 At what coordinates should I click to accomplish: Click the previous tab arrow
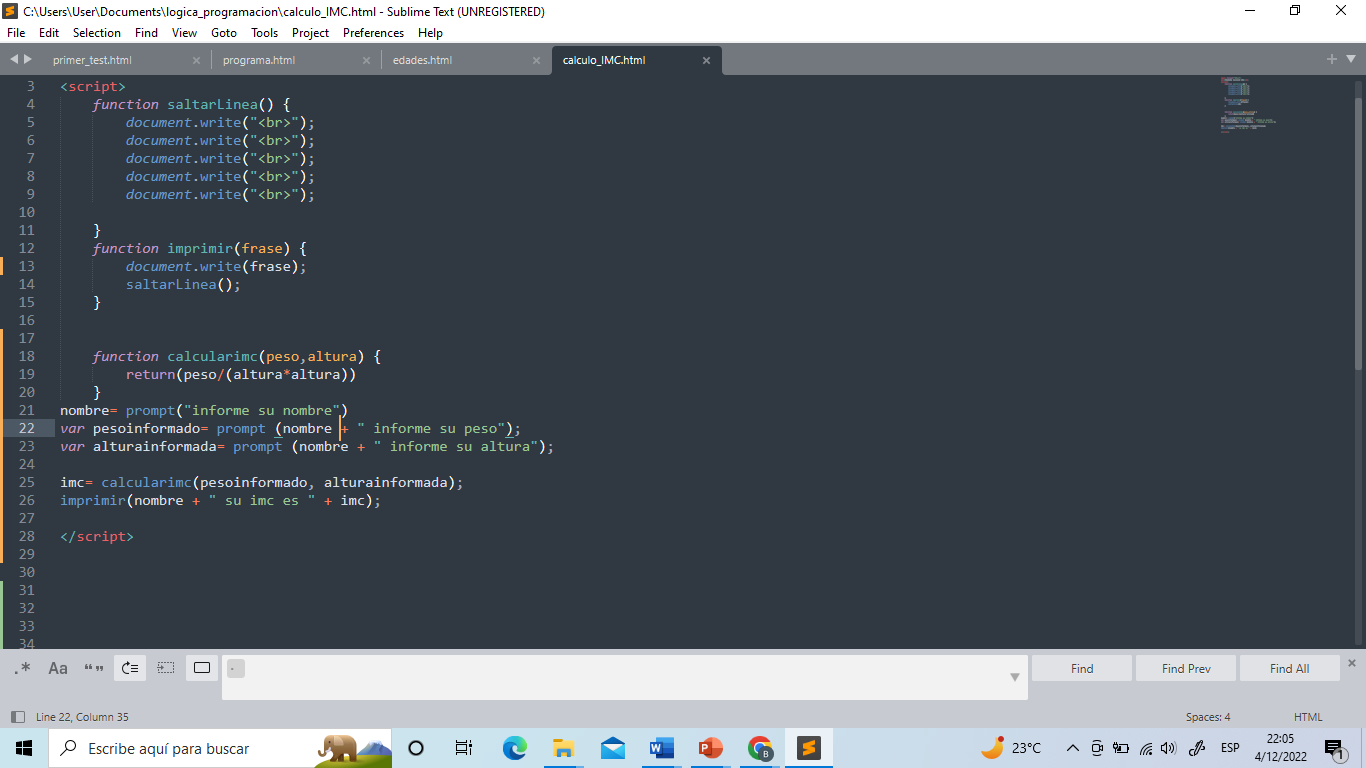pos(14,59)
